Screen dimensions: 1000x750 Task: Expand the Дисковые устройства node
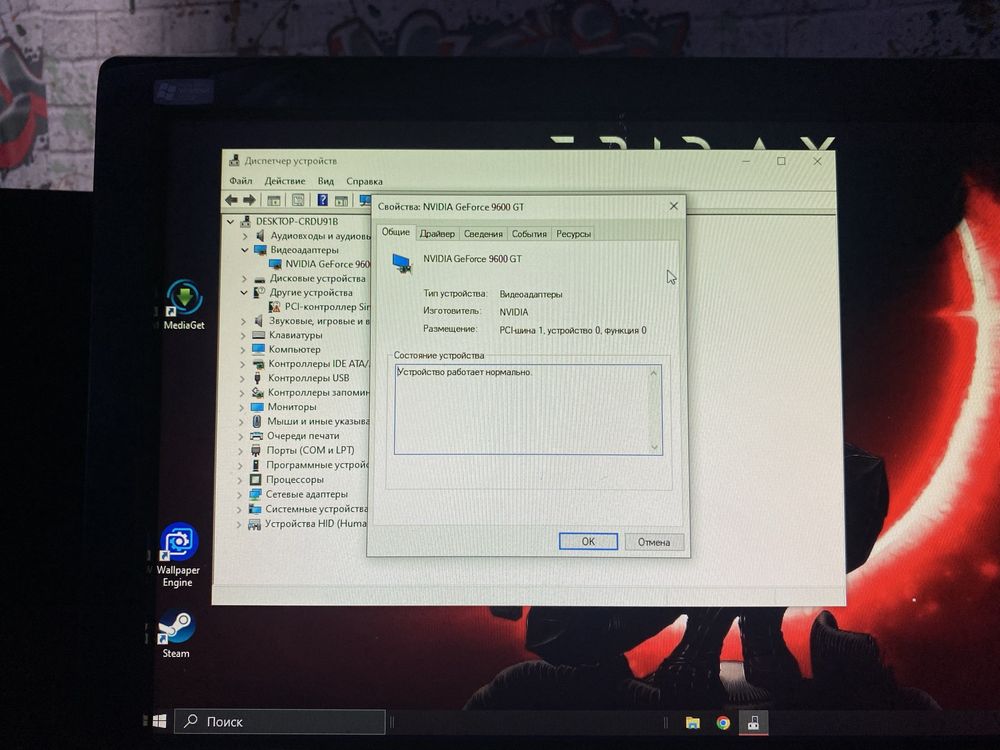pyautogui.click(x=244, y=279)
